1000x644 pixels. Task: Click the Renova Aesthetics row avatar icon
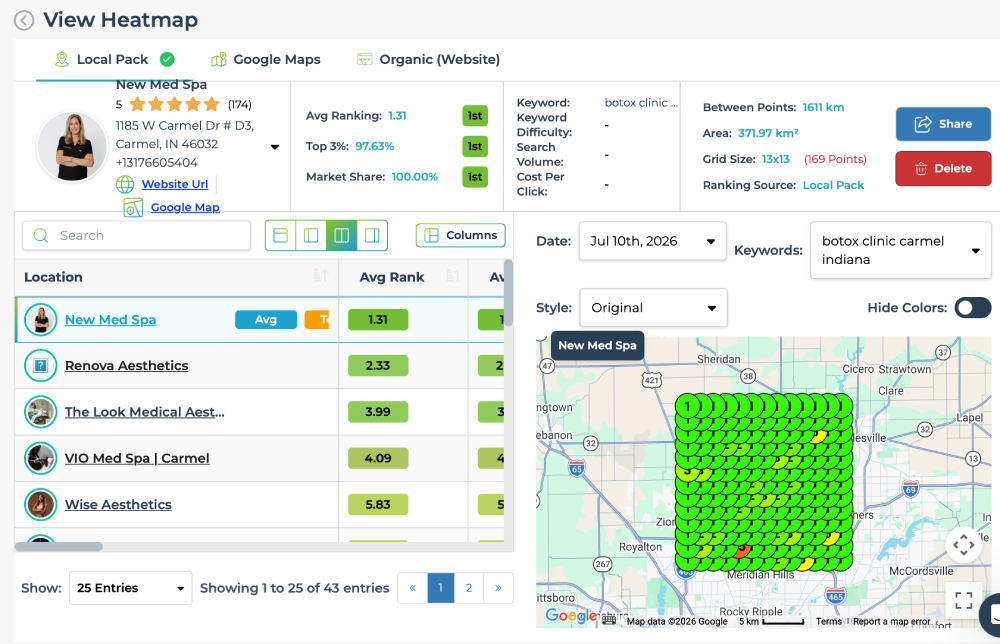(41, 366)
